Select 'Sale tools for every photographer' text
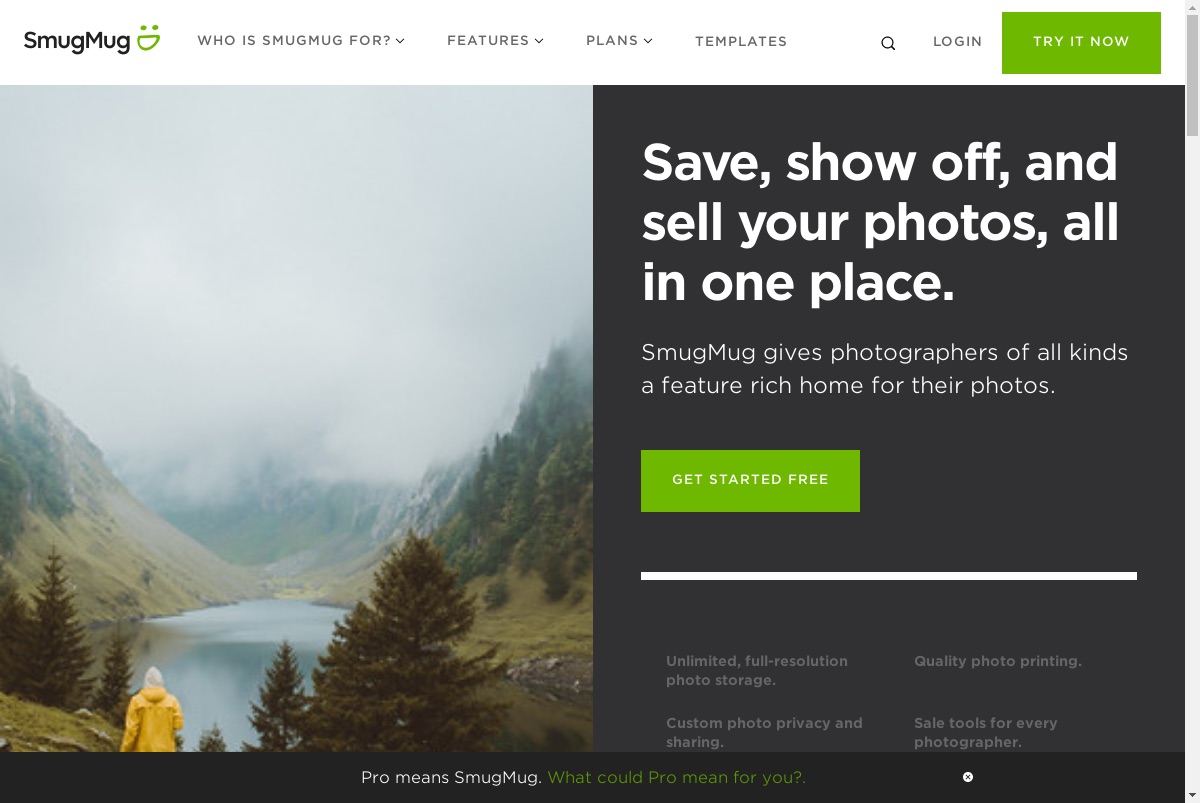 click(x=985, y=732)
